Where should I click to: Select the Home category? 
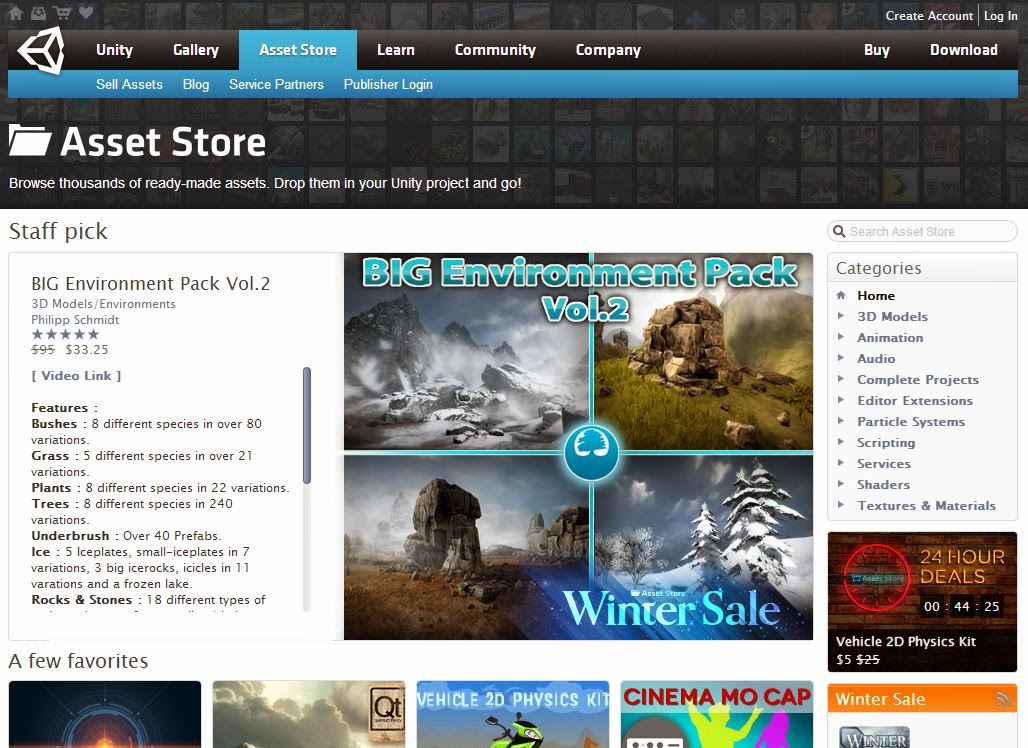876,296
